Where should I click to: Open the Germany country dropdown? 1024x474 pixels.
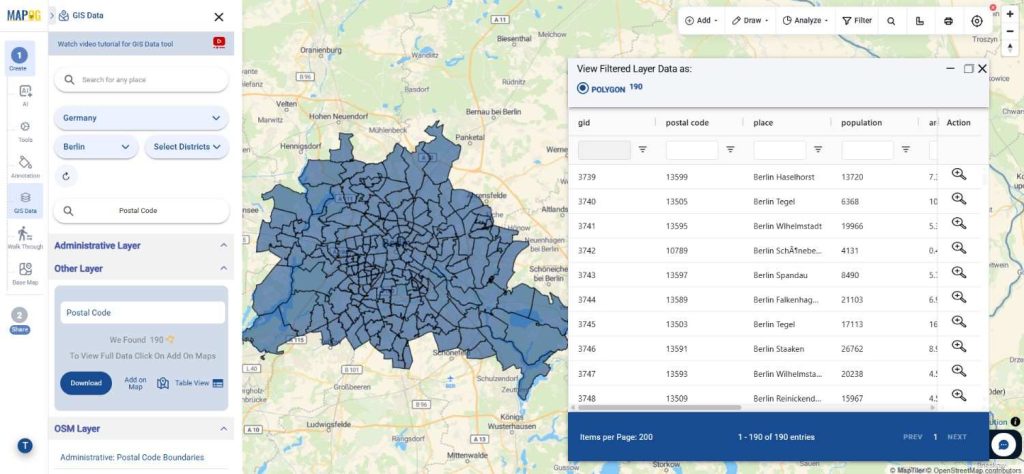[x=141, y=118]
